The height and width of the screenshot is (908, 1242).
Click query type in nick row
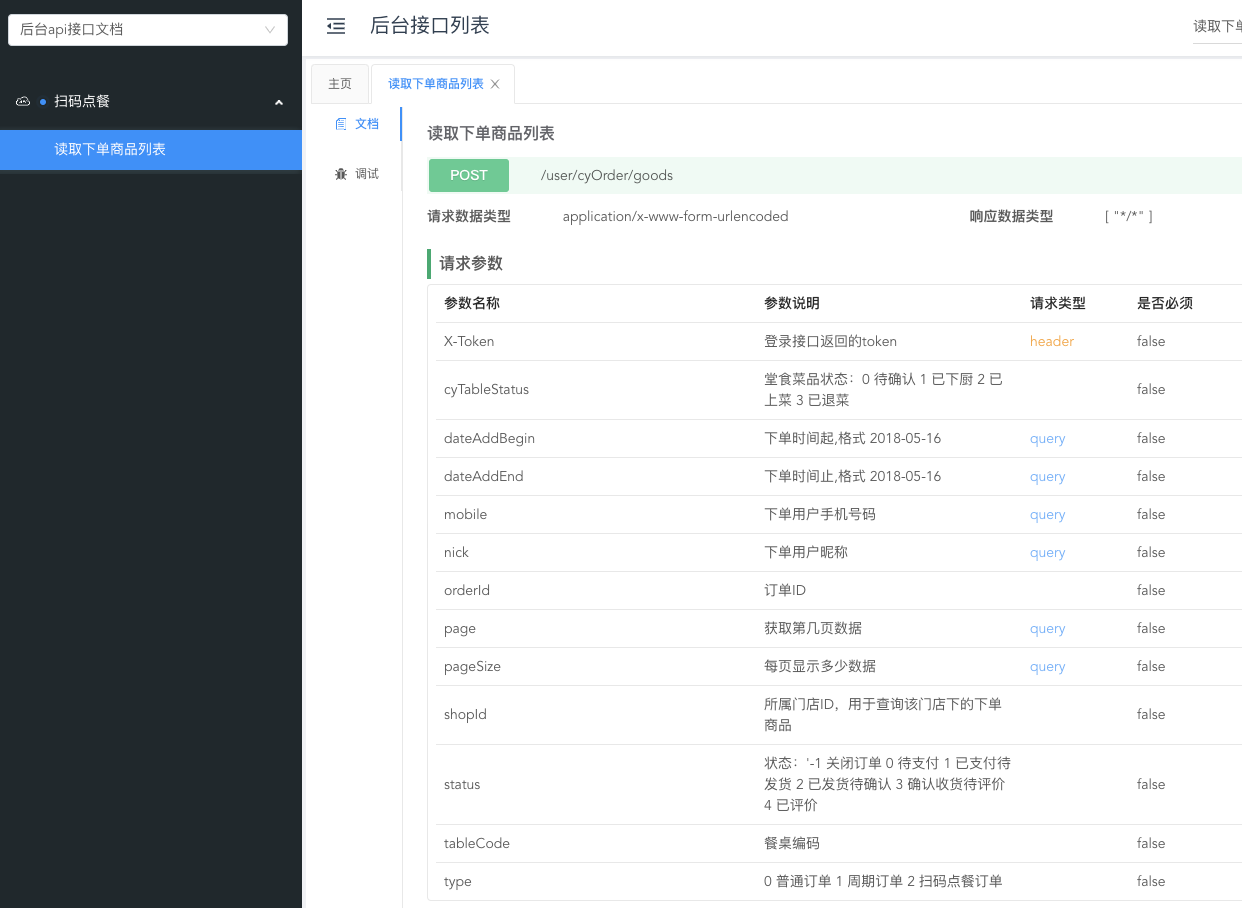(x=1048, y=553)
